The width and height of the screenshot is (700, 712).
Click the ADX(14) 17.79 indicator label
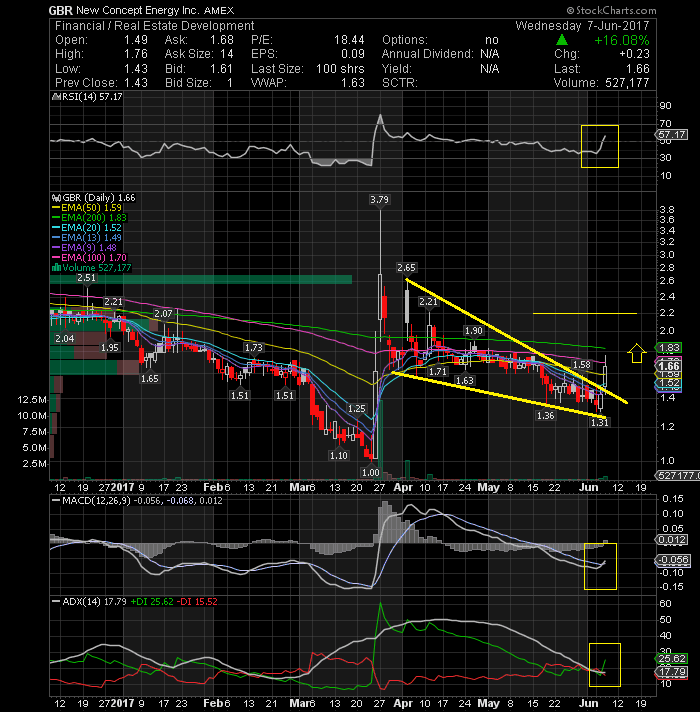point(89,602)
